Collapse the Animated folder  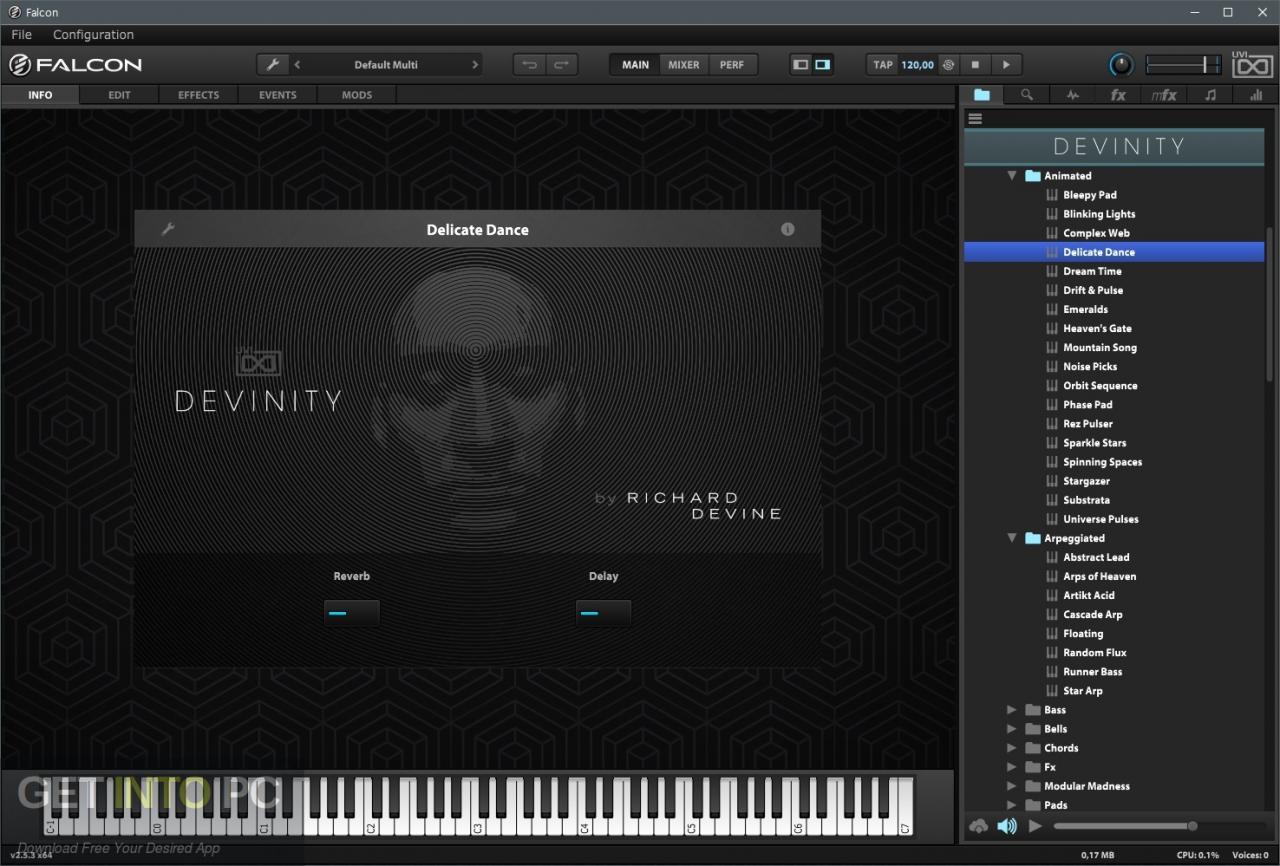[x=1012, y=176]
